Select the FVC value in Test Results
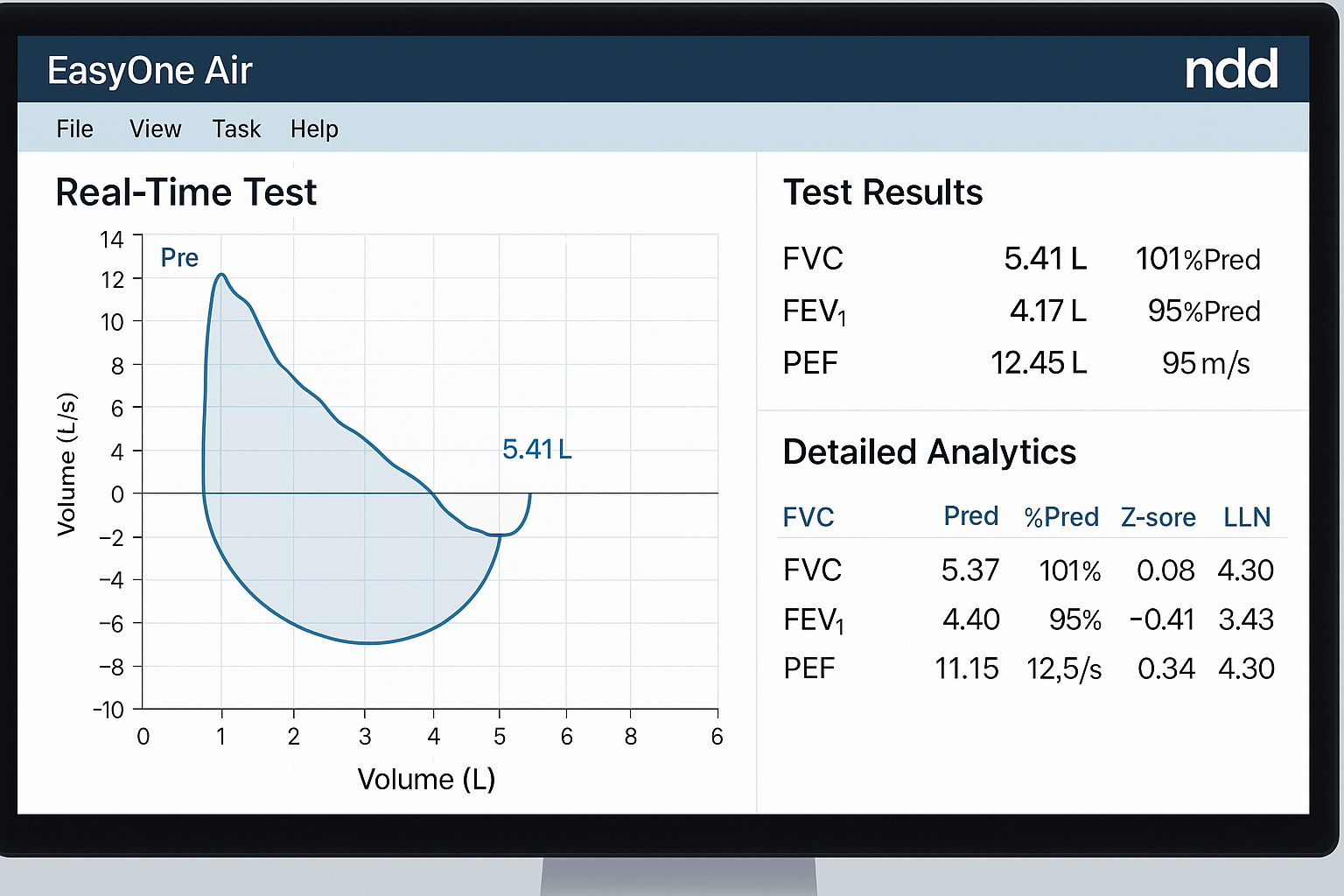The width and height of the screenshot is (1344, 896). [x=1046, y=258]
